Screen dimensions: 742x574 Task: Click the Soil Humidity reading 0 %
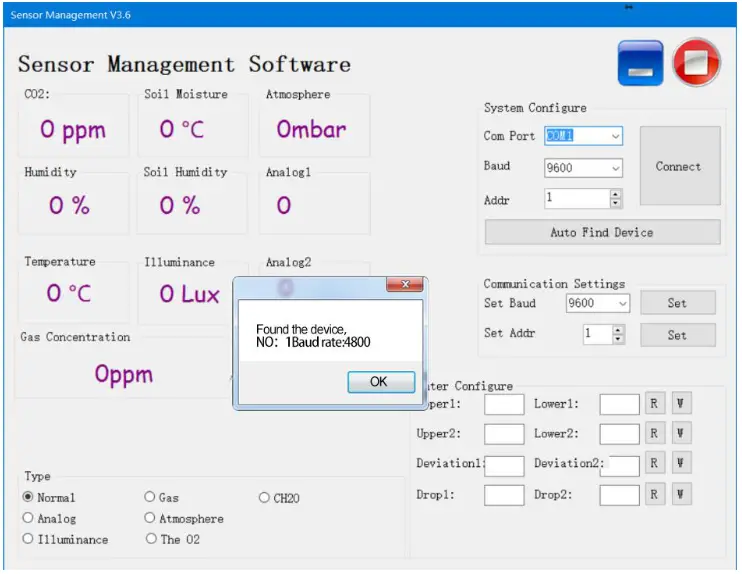click(180, 205)
